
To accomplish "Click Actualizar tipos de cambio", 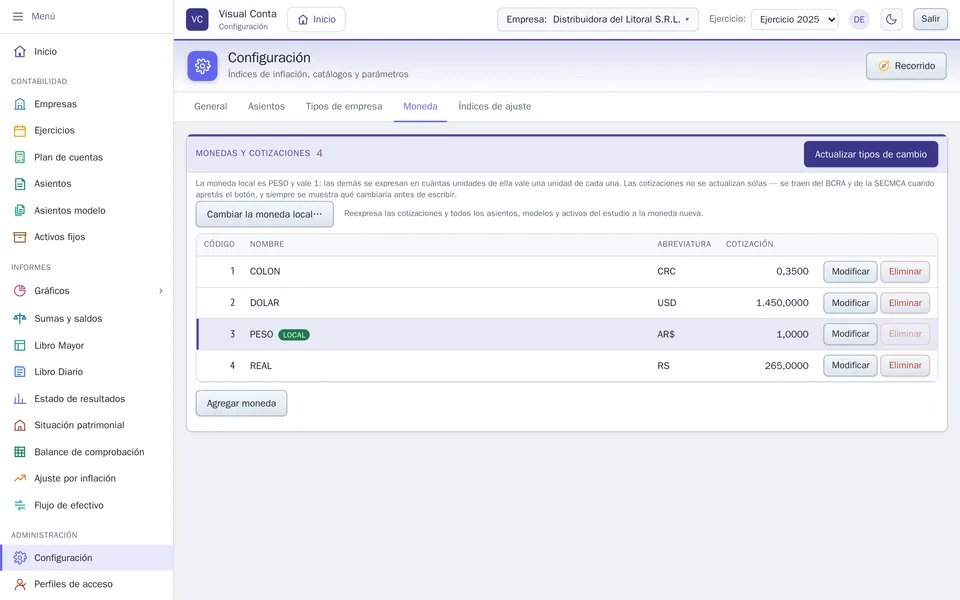I will coord(871,154).
